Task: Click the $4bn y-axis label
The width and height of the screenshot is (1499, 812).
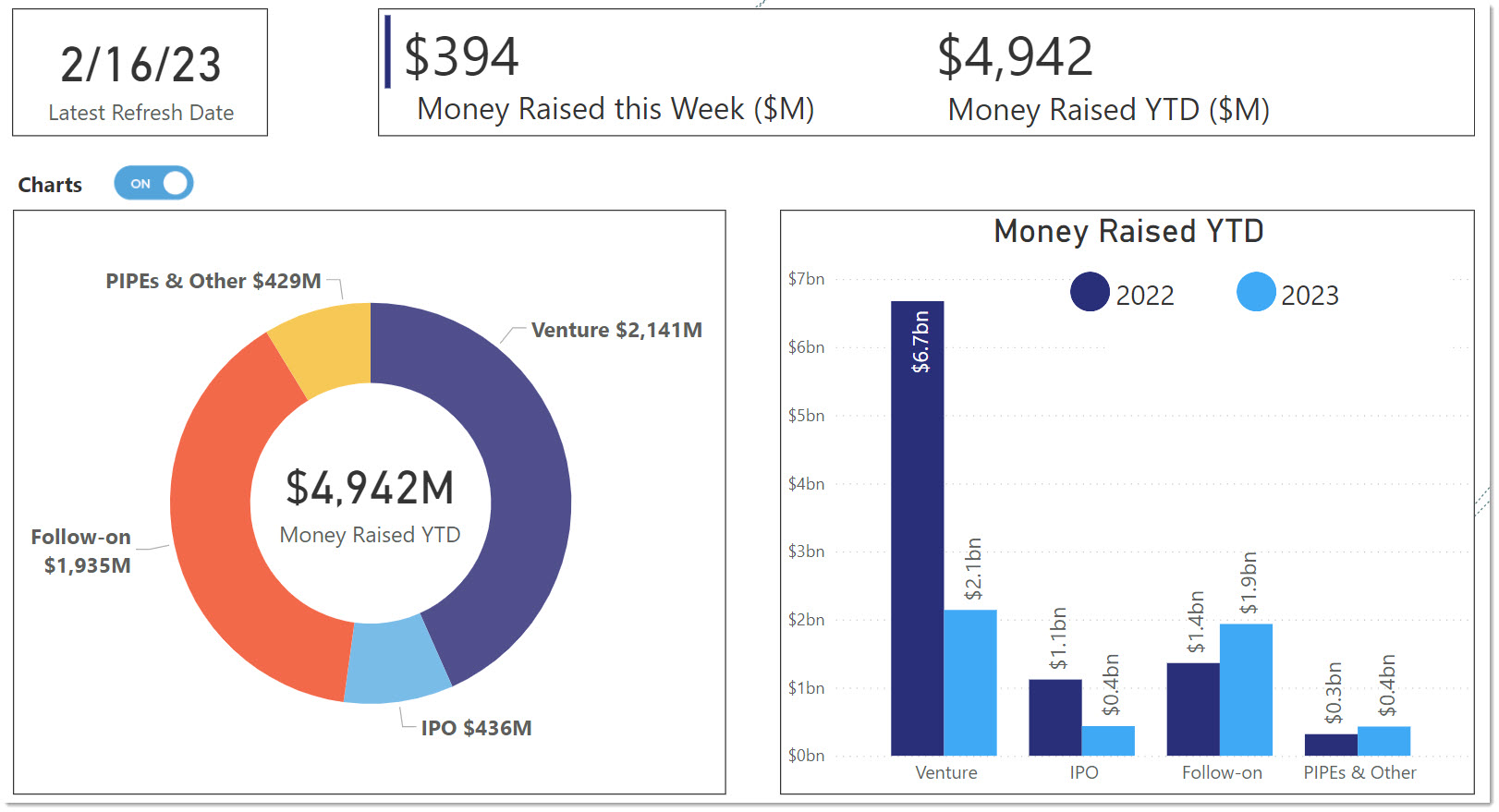Action: click(806, 484)
